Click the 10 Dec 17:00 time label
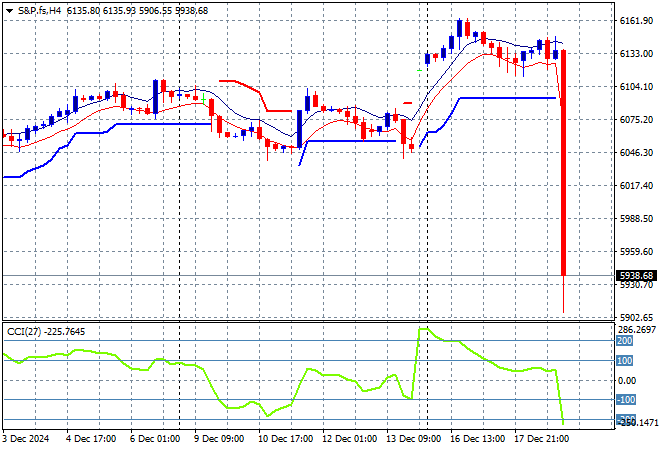The height and width of the screenshot is (450, 660). pyautogui.click(x=288, y=438)
